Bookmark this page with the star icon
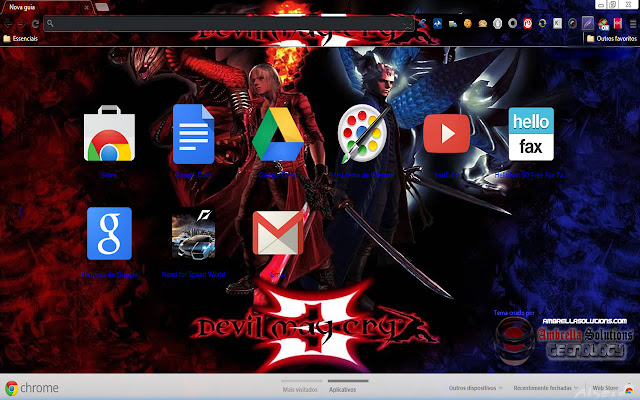This screenshot has width=640, height=400. click(x=407, y=24)
